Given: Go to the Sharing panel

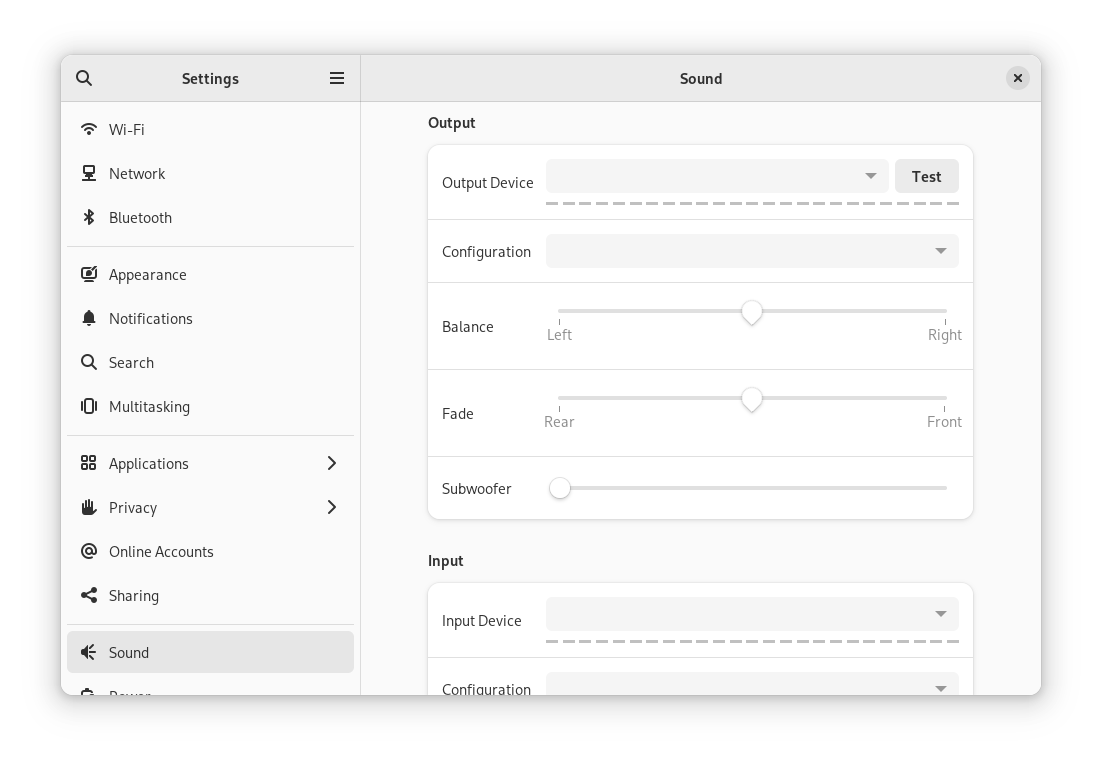Looking at the screenshot, I should (x=210, y=595).
